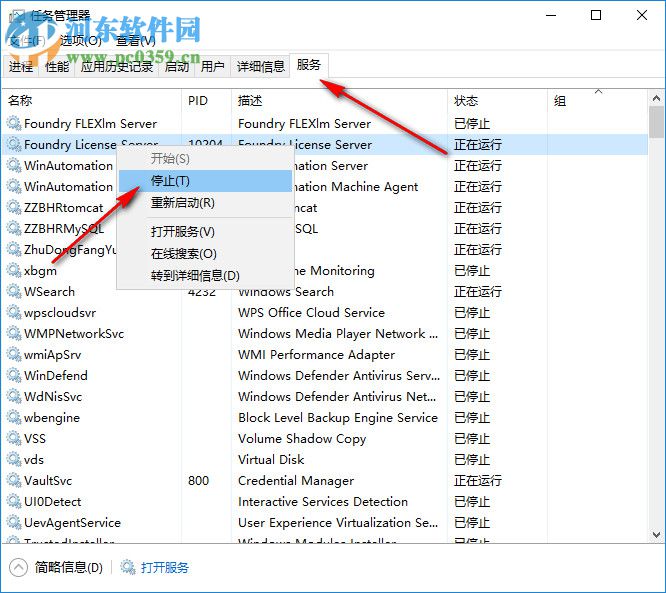Click the Credential Manager description
The width and height of the screenshot is (666, 593).
(x=296, y=481)
